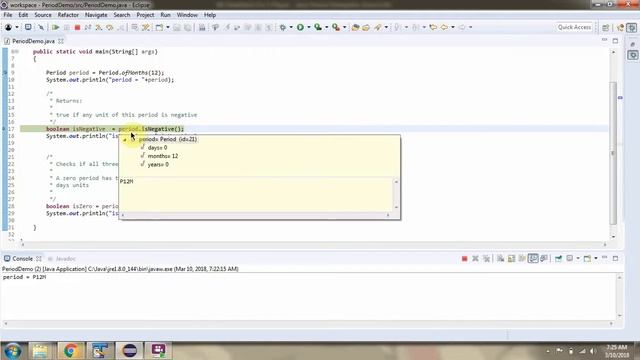The height and width of the screenshot is (360, 640).
Task: Click the External Tools run icon
Action: [336, 27]
